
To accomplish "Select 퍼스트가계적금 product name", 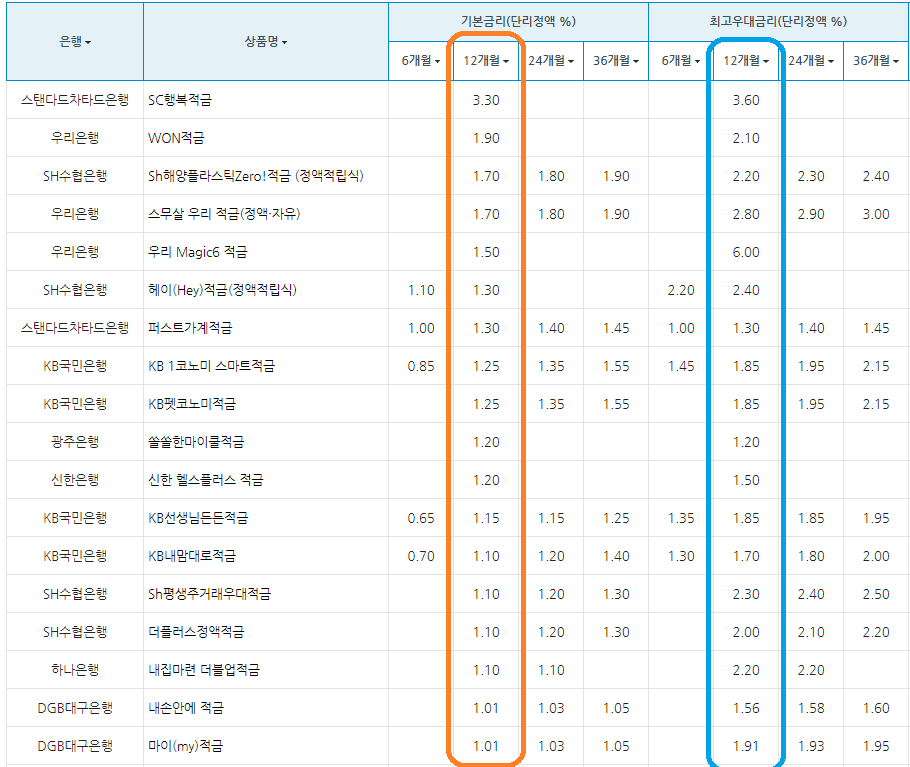I will pos(190,328).
